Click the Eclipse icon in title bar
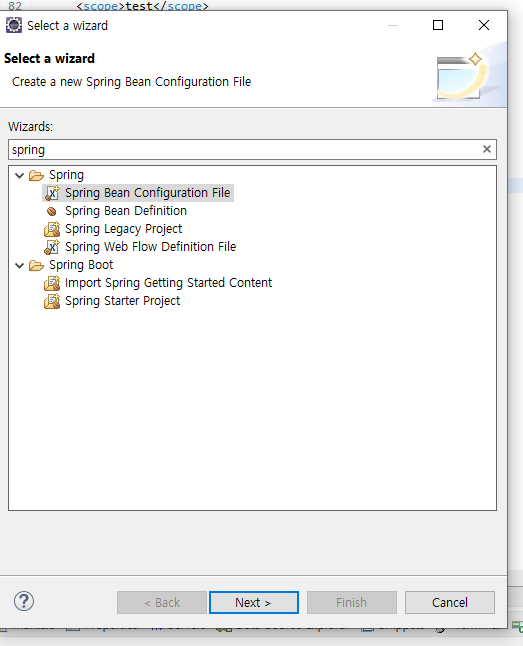Image resolution: width=523 pixels, height=646 pixels. click(14, 25)
